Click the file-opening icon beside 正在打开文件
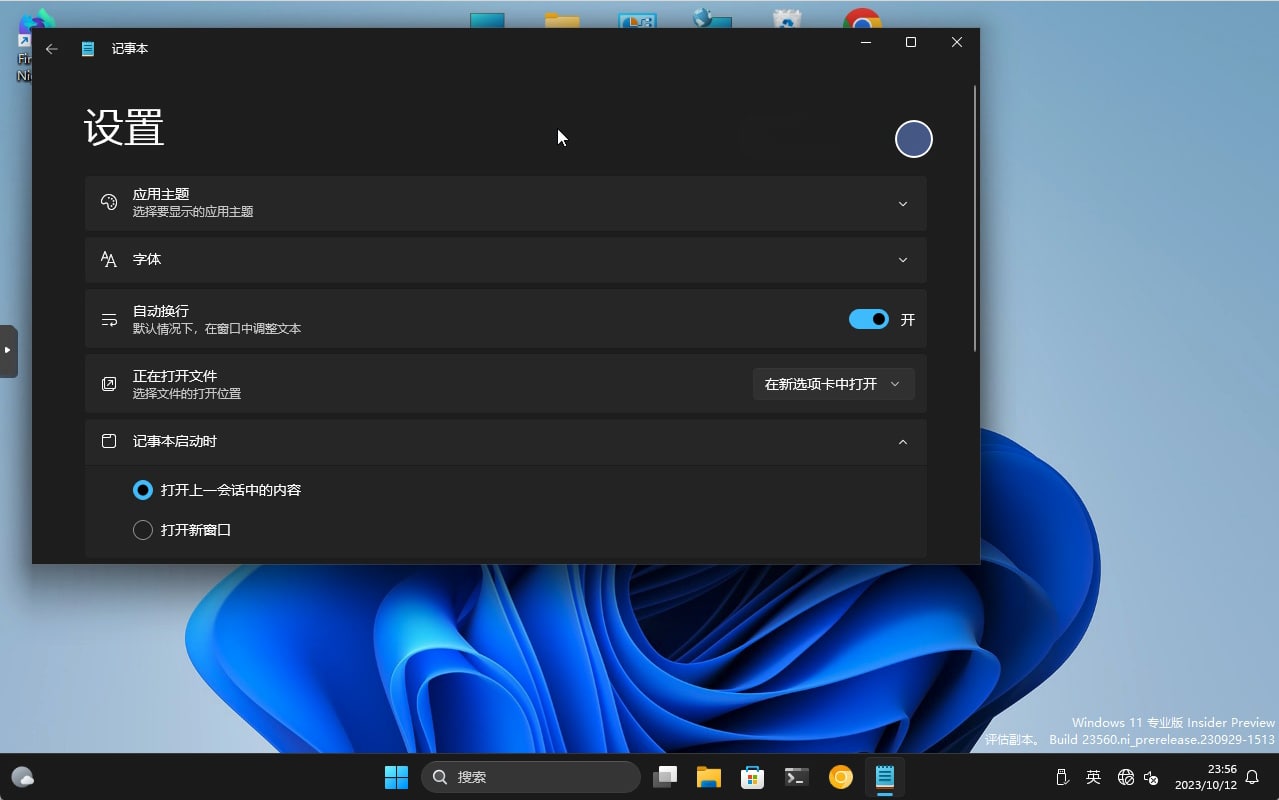This screenshot has height=800, width=1279. pyautogui.click(x=109, y=383)
